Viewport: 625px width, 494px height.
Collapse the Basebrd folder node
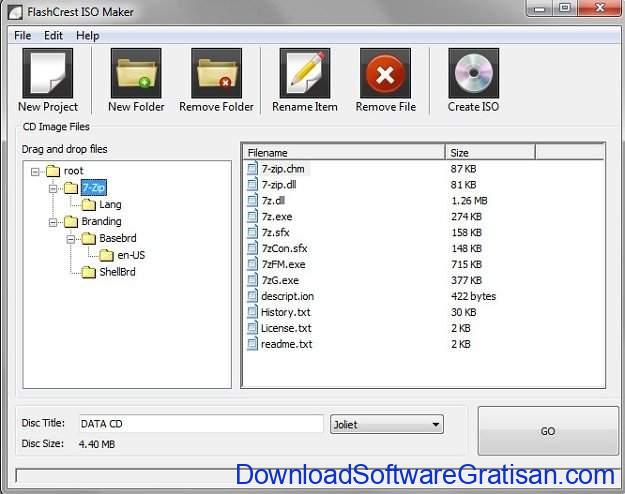pyautogui.click(x=71, y=239)
